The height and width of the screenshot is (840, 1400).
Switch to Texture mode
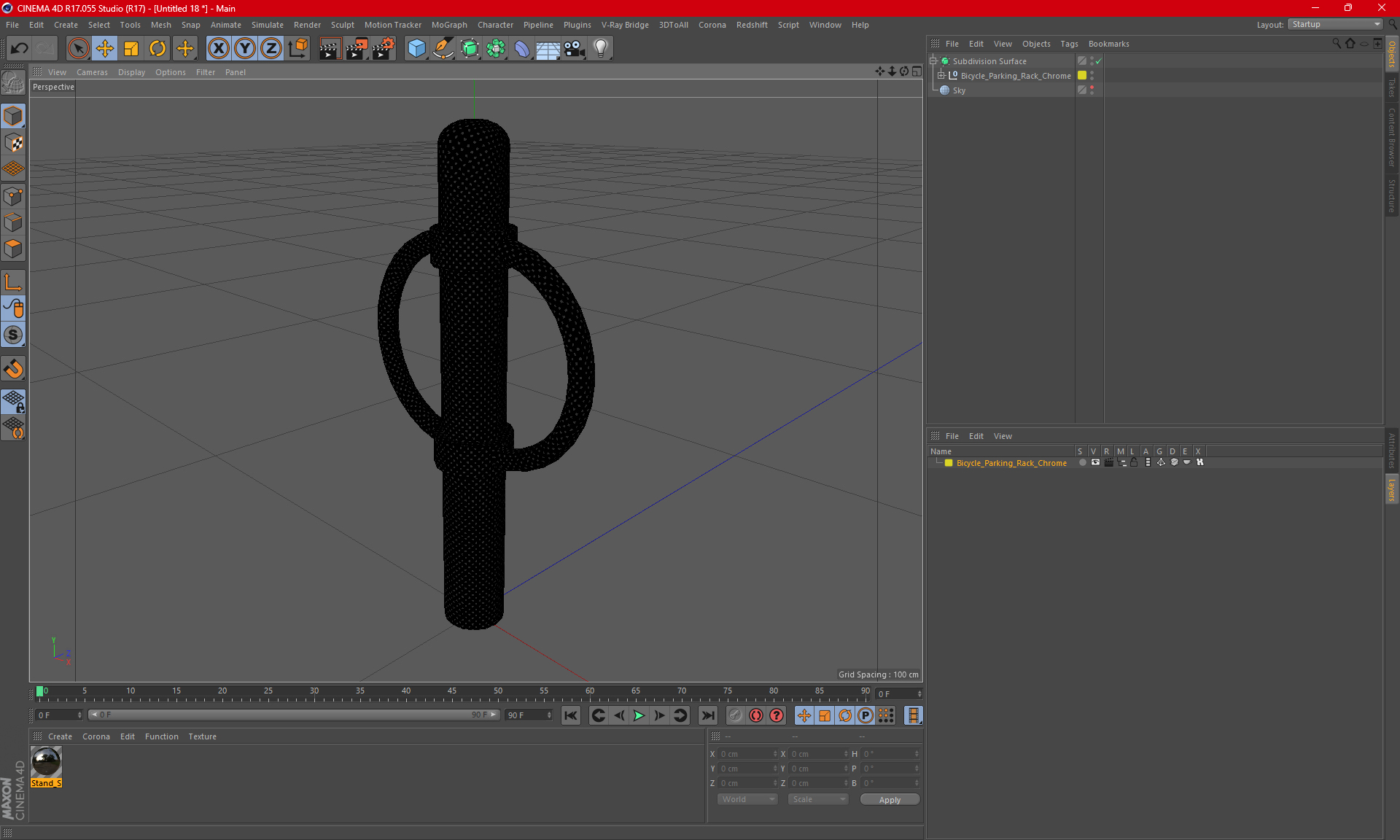(13, 143)
